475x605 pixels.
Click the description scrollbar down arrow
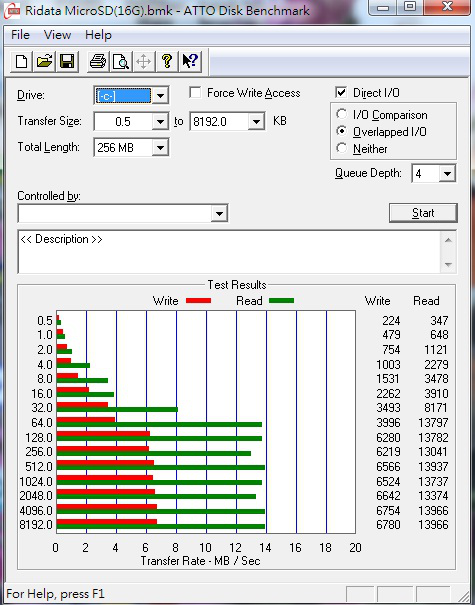[x=448, y=264]
